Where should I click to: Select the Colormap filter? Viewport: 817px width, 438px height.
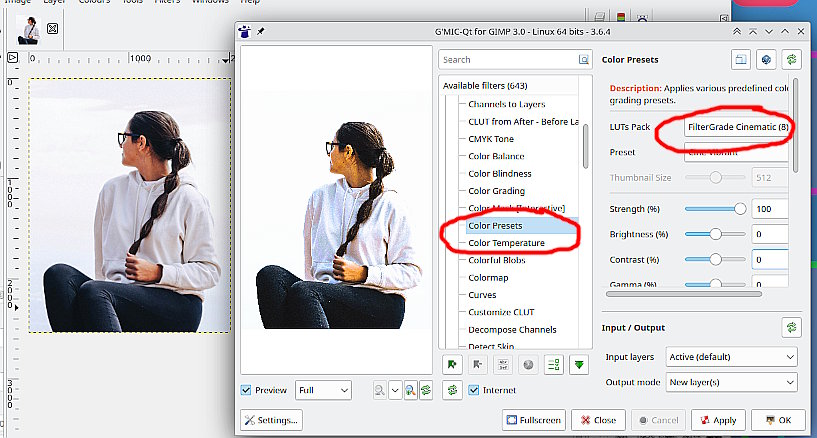[x=488, y=278]
